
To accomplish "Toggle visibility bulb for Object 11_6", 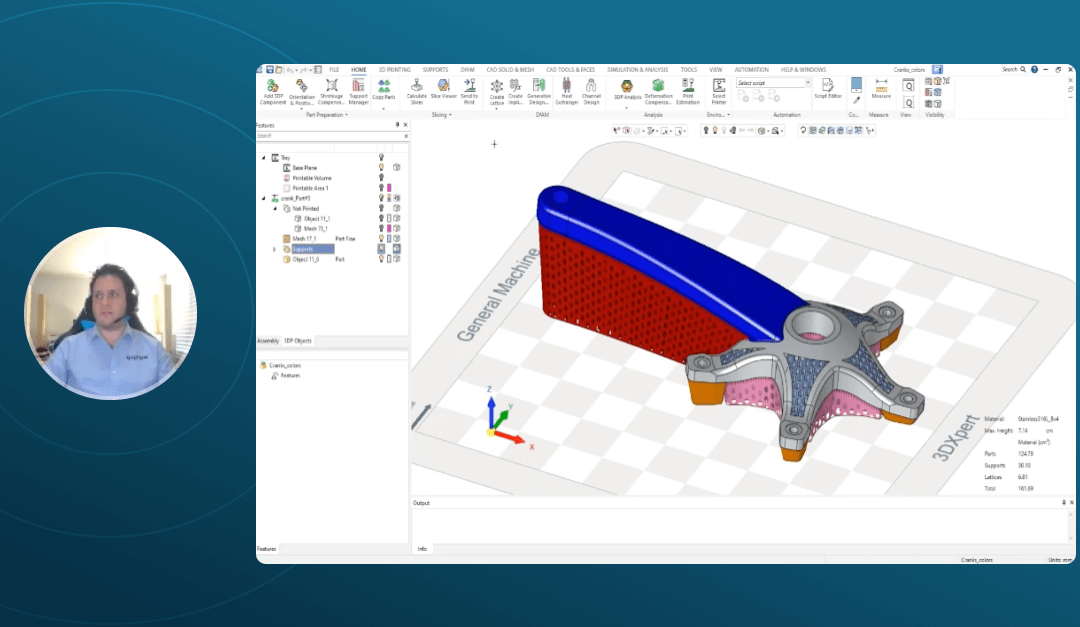I will pos(381,259).
